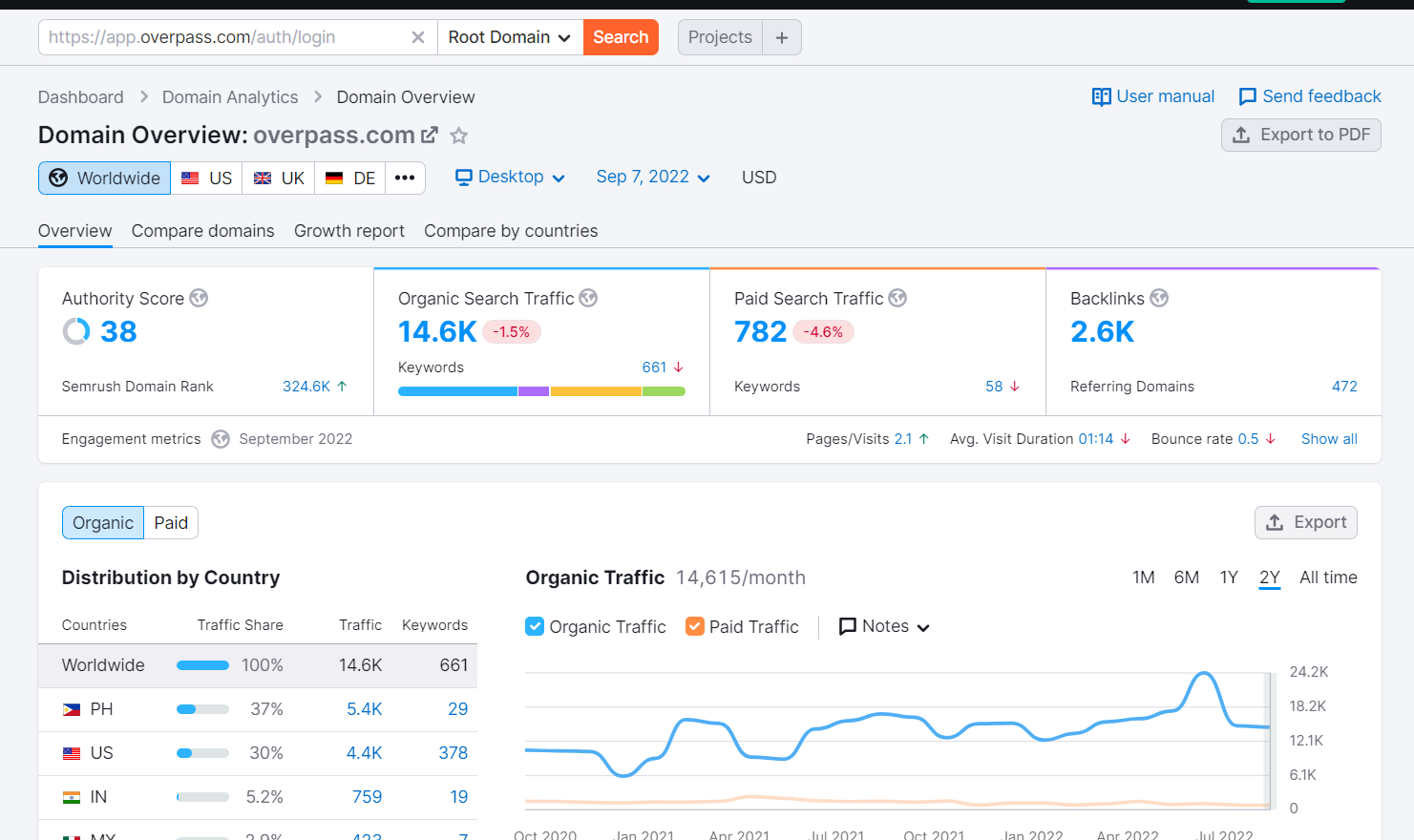
Task: Open the Root Domain dropdown
Action: coord(510,37)
